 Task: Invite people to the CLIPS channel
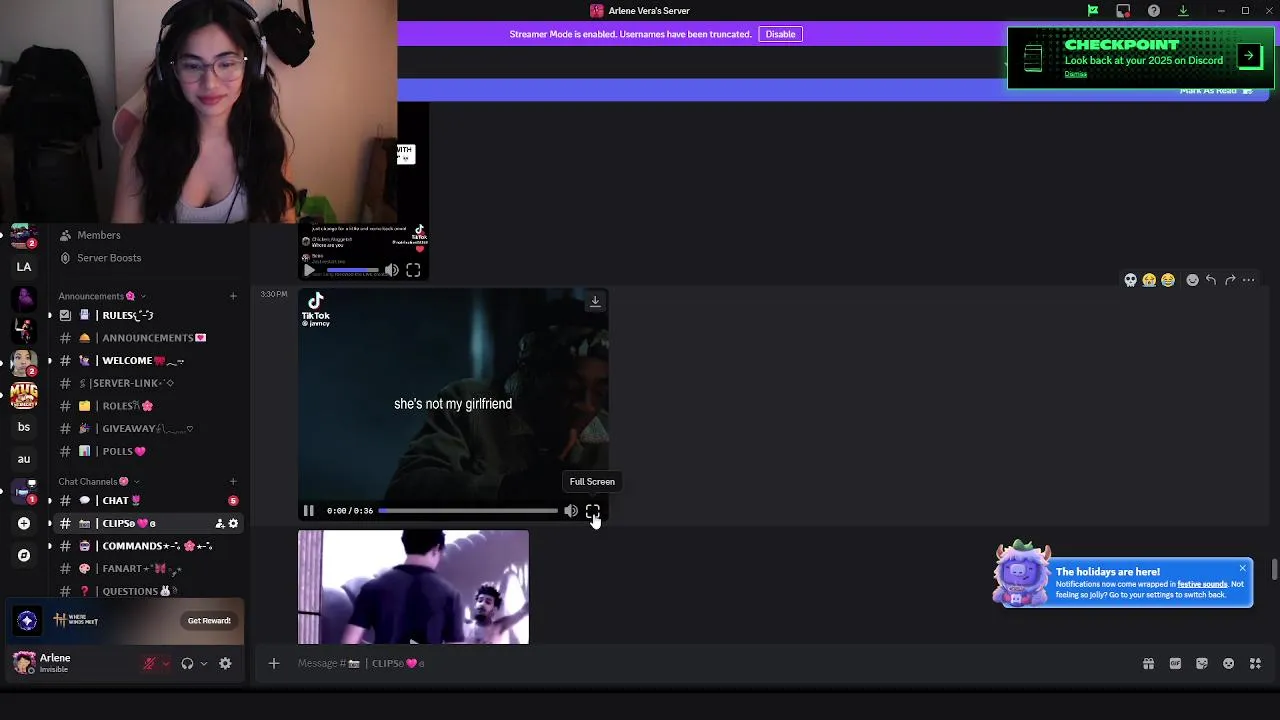click(x=220, y=523)
